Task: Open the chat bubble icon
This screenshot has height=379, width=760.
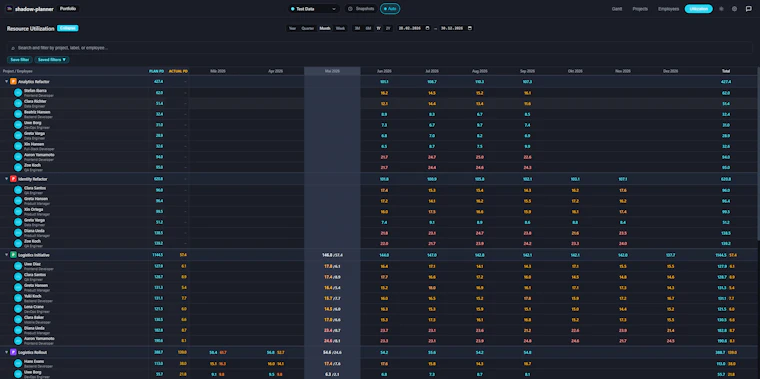Action: coord(748,9)
